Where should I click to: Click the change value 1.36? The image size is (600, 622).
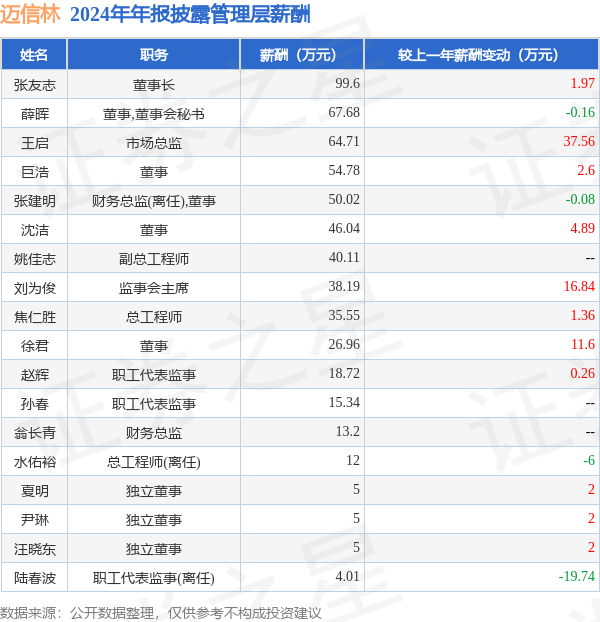(x=583, y=315)
